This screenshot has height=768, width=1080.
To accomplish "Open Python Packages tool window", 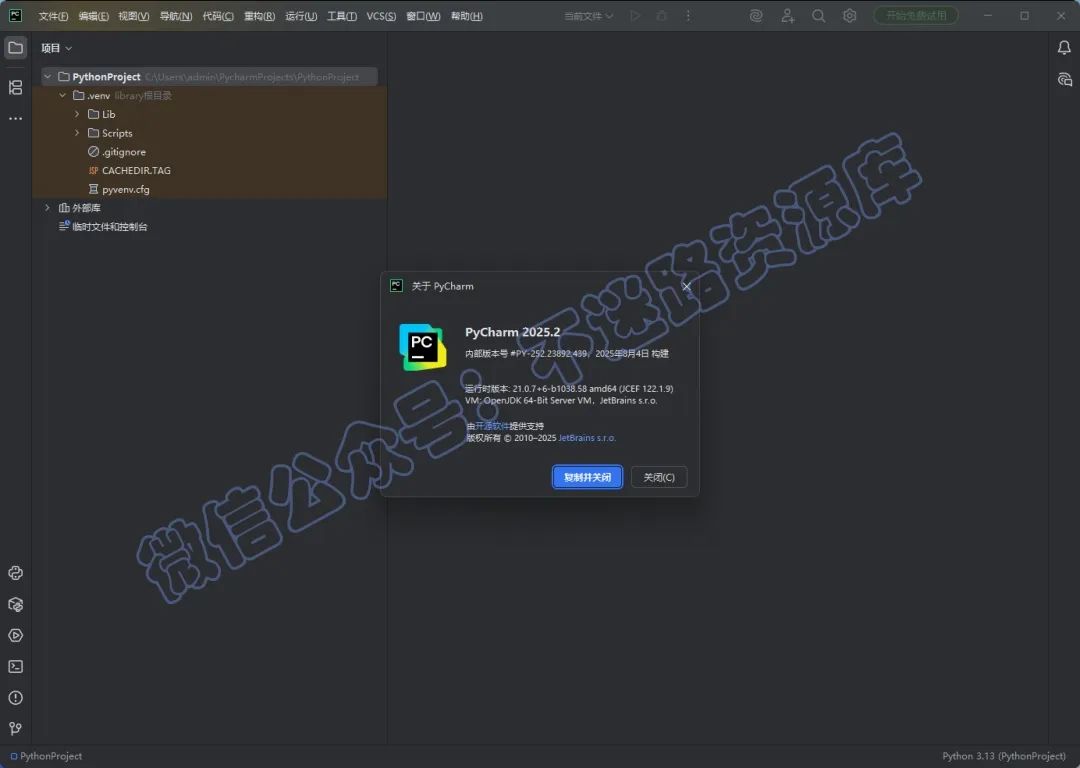I will point(15,605).
